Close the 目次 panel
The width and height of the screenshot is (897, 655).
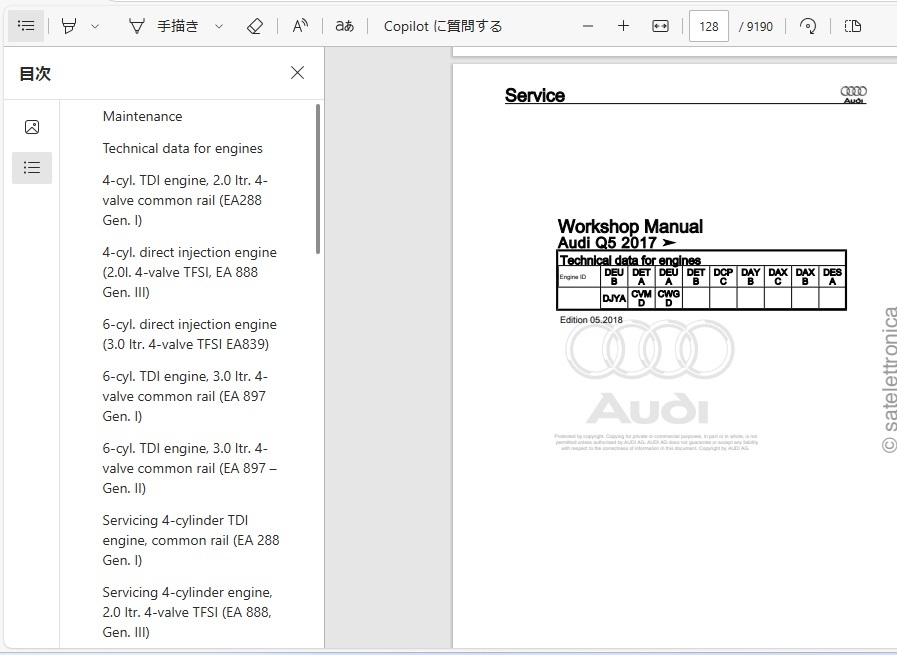point(297,73)
